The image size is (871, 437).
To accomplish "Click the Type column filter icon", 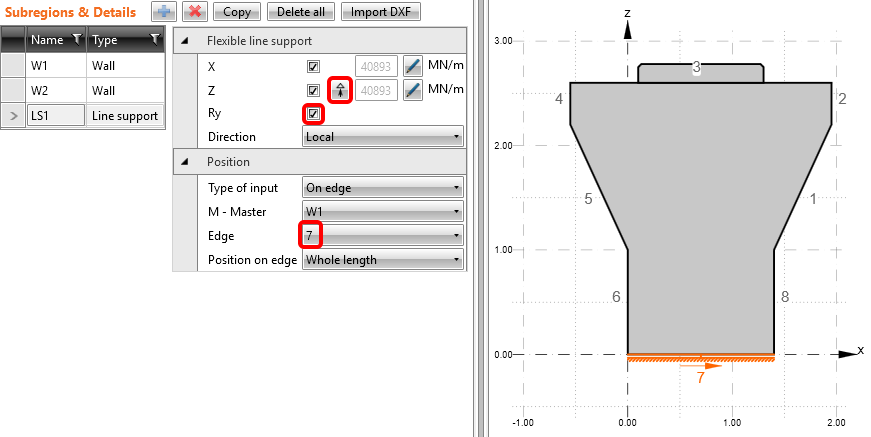I will click(x=155, y=40).
